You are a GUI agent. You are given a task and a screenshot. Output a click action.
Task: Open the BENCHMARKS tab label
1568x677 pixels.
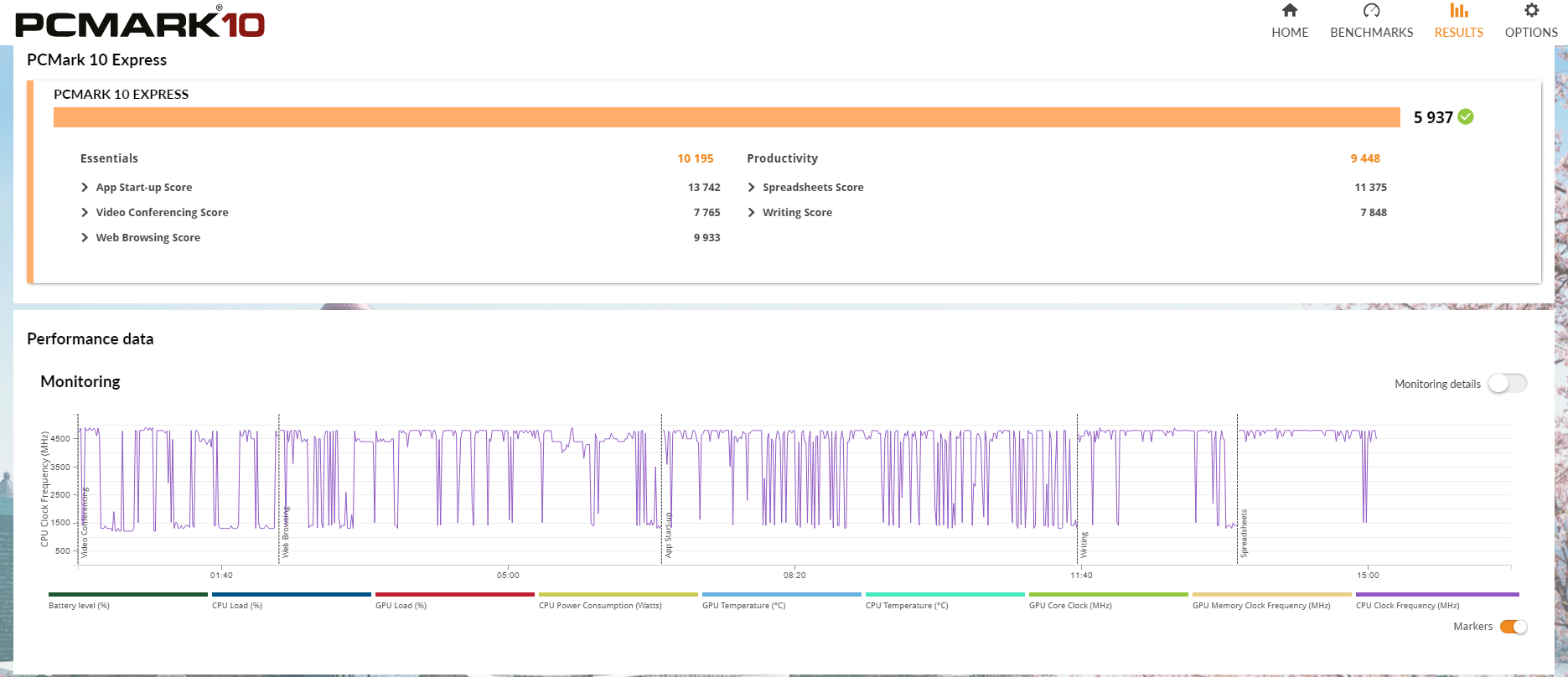click(x=1371, y=33)
